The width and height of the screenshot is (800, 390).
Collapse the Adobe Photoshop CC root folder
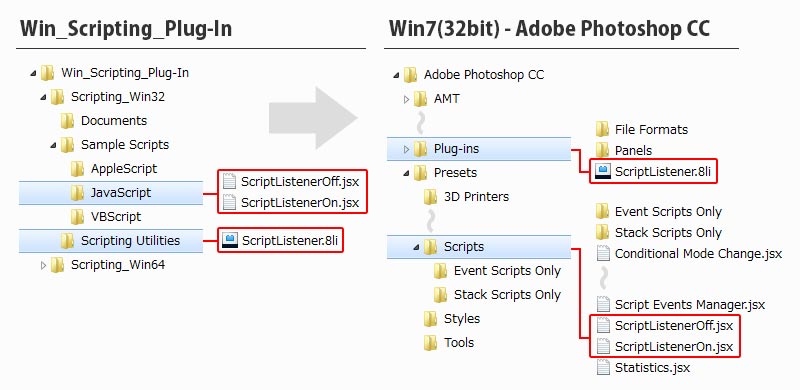pyautogui.click(x=396, y=76)
